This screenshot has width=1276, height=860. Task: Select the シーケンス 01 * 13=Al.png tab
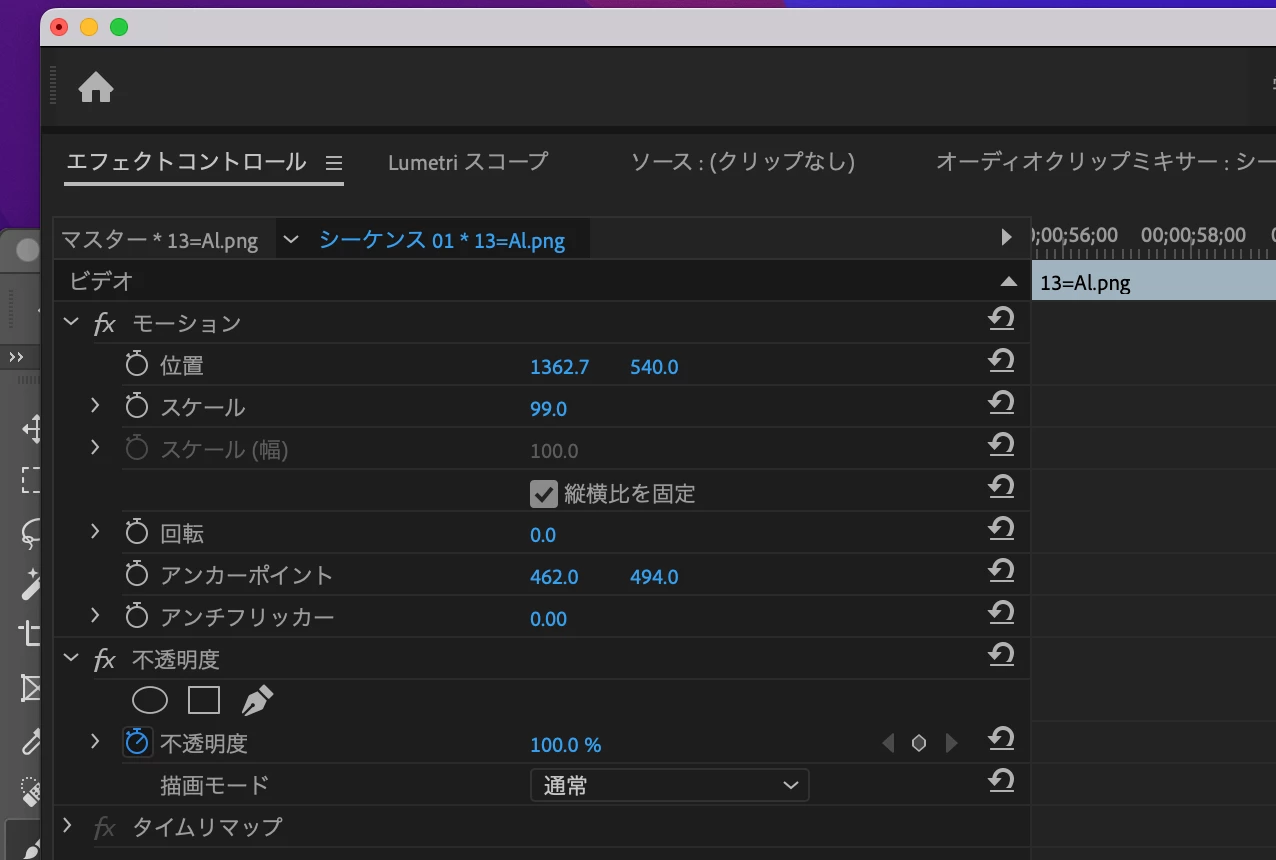tap(442, 241)
